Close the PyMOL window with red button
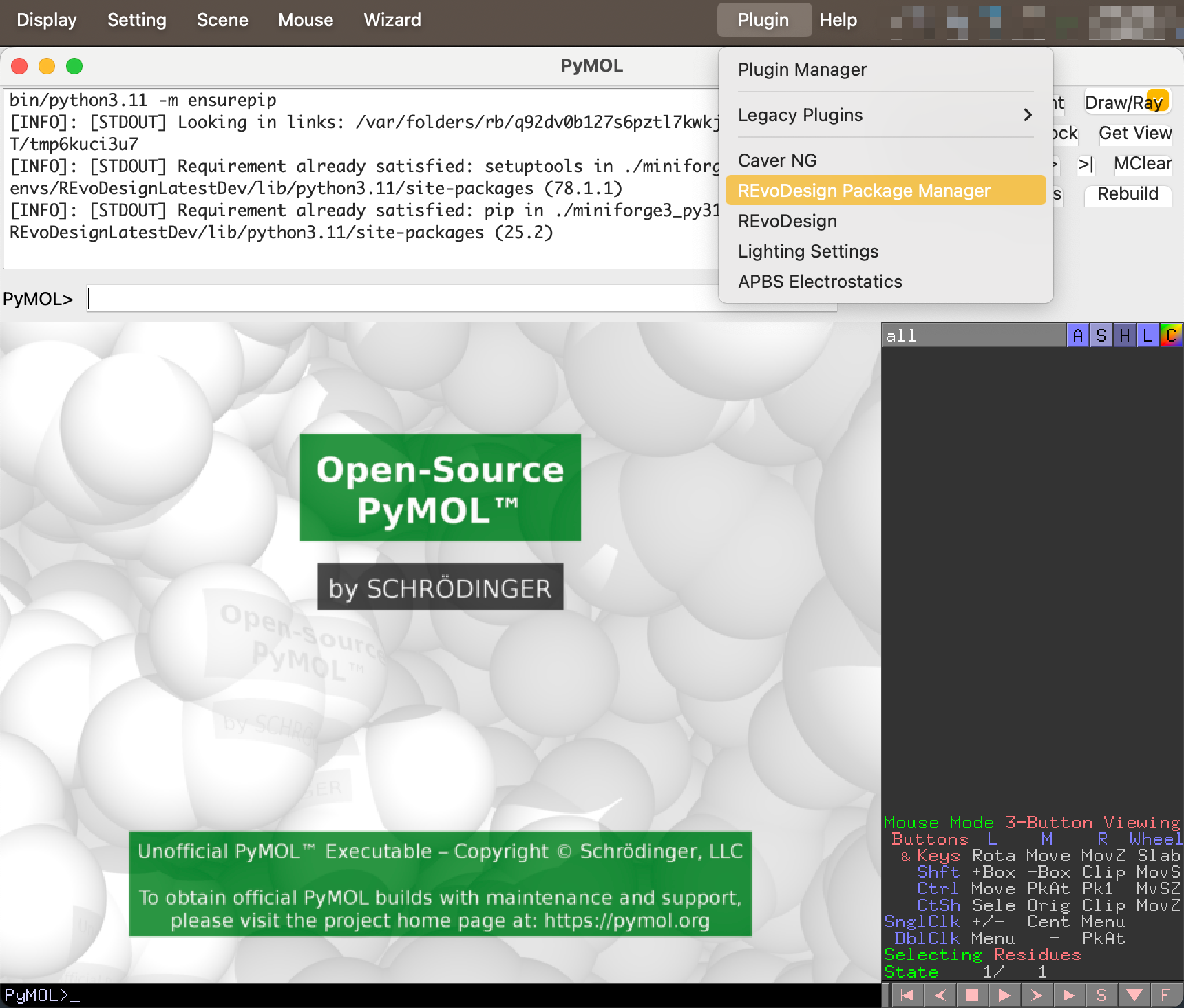The height and width of the screenshot is (1008, 1184). [19, 66]
